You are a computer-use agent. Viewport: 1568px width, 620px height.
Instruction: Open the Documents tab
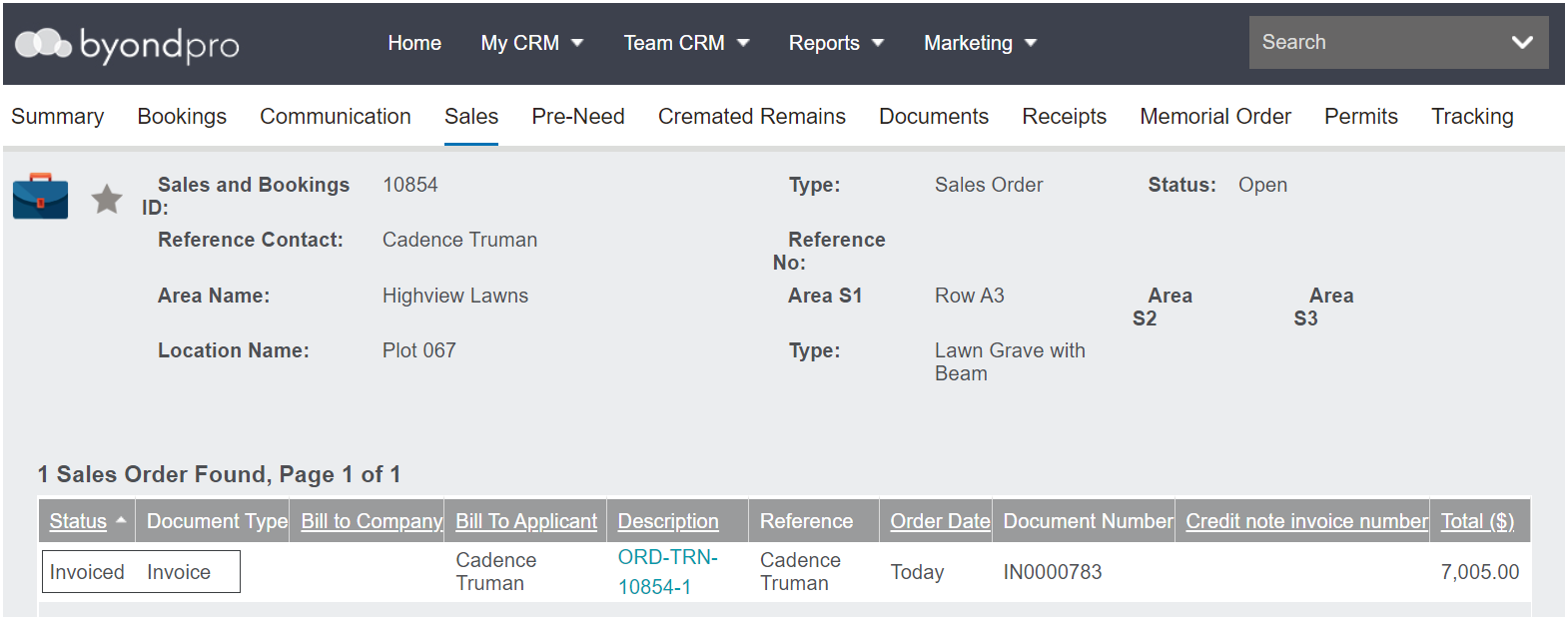(x=934, y=117)
